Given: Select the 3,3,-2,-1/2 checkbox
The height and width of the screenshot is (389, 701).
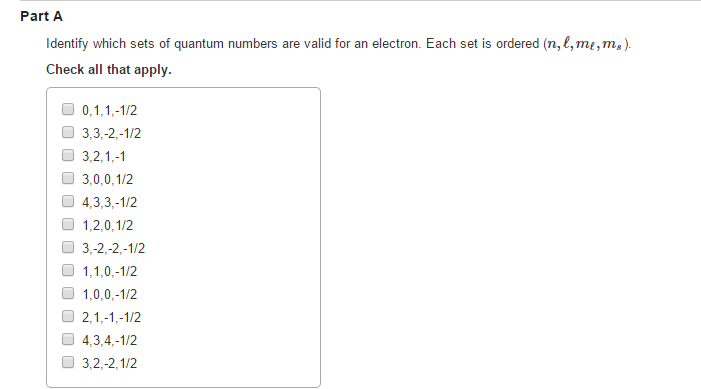Looking at the screenshot, I should [68, 132].
